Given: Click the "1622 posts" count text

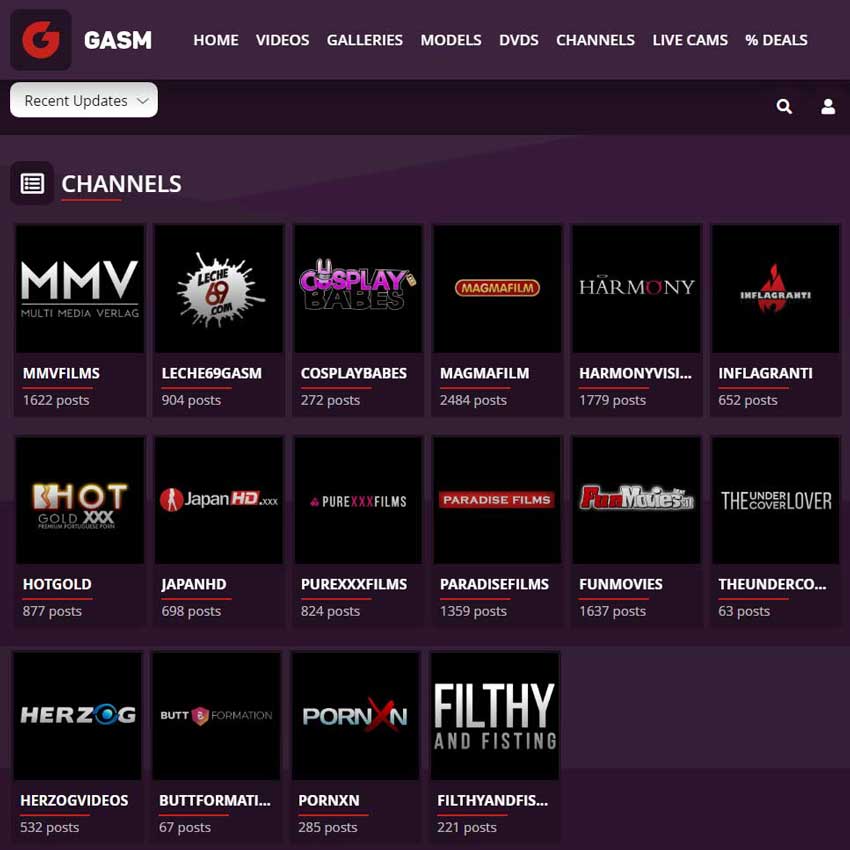Looking at the screenshot, I should [x=56, y=400].
